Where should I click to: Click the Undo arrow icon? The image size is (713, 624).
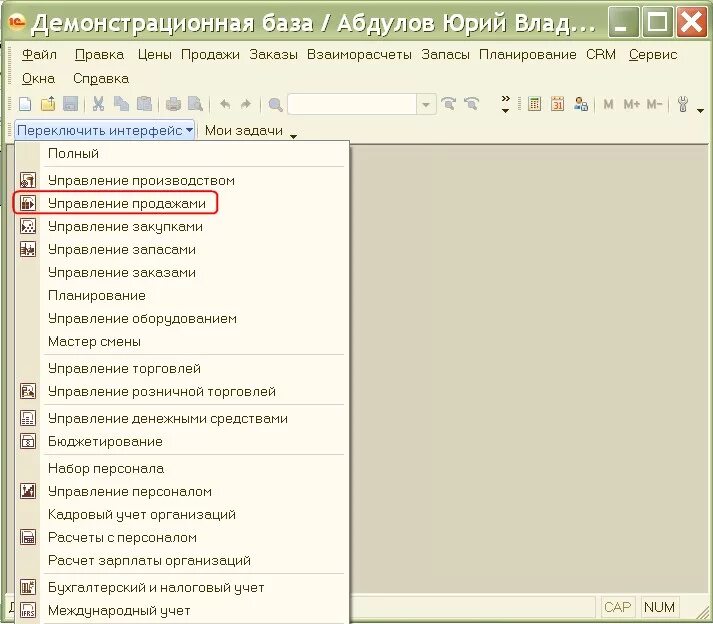pyautogui.click(x=225, y=105)
